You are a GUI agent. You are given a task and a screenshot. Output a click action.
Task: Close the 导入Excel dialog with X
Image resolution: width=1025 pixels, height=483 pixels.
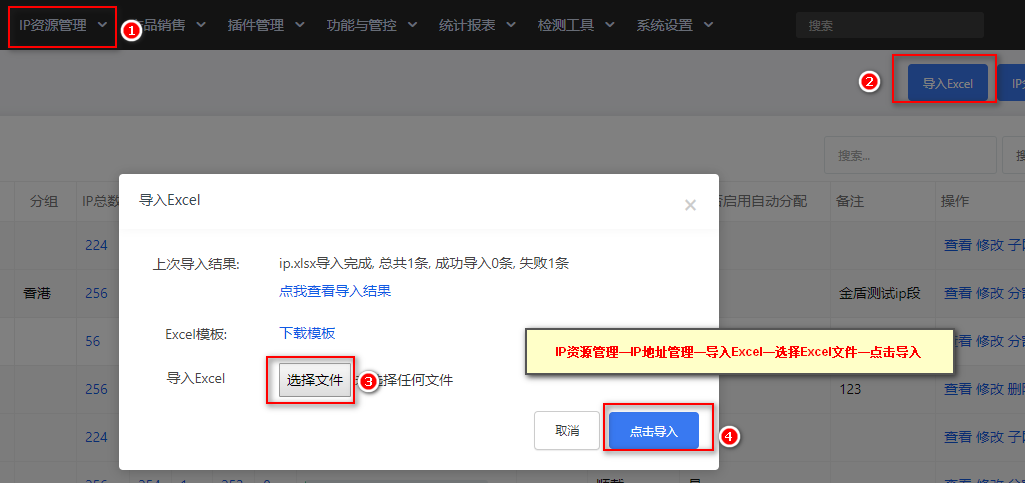tap(690, 205)
